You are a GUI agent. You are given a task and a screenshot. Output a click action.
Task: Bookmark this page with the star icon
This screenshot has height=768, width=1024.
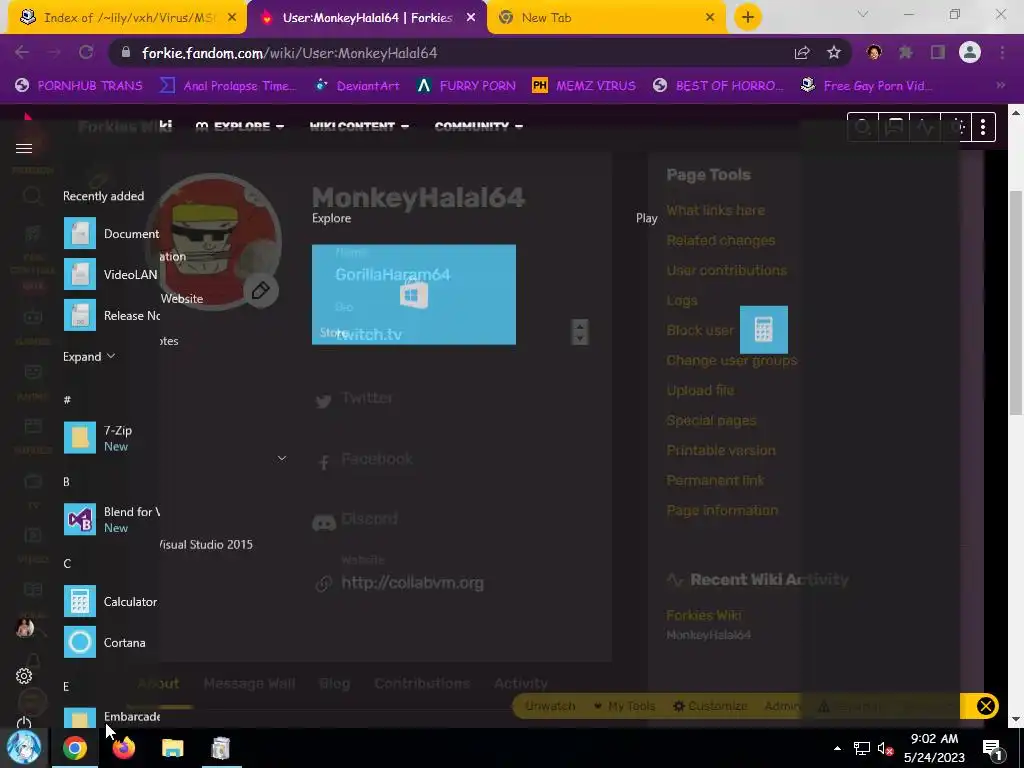(x=834, y=53)
